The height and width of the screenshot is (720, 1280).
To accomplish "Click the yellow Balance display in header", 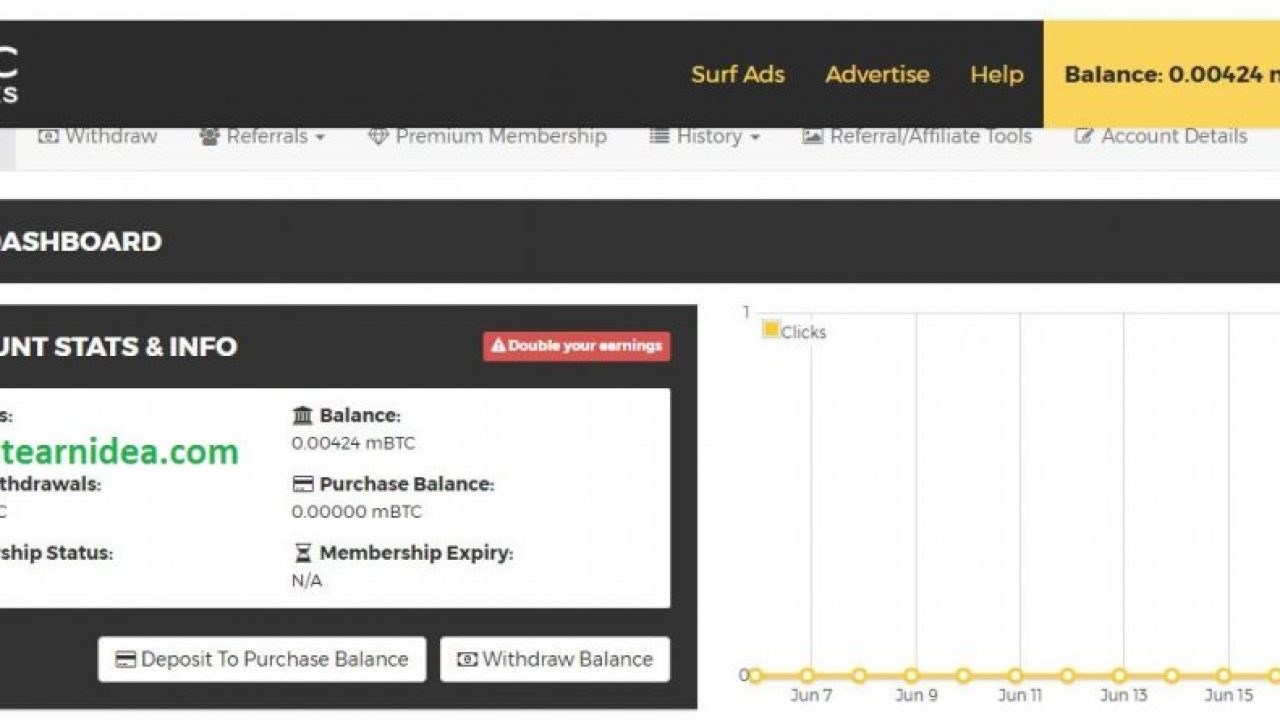I will pyautogui.click(x=1162, y=74).
